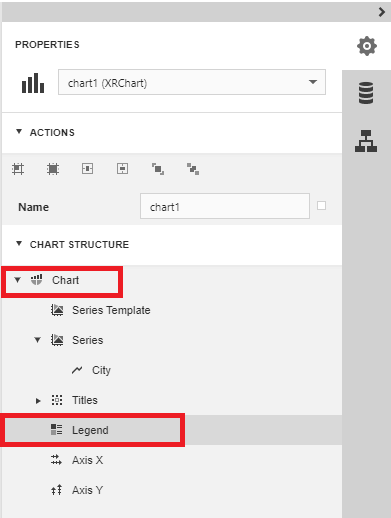Collapse the Series tree node
Viewport: 391px width, 518px height.
click(38, 340)
